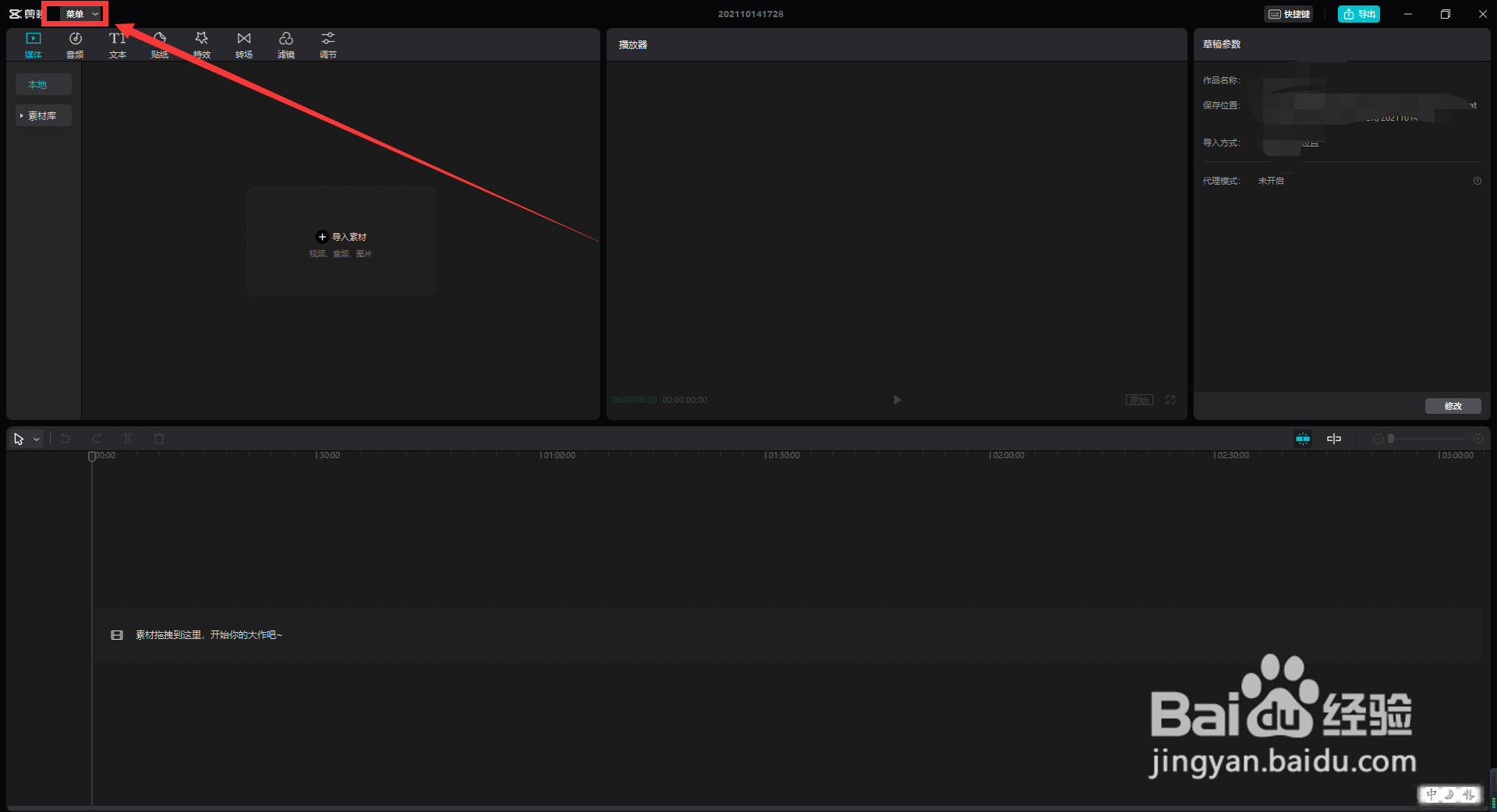Click the 中 input method indicator
Viewport: 1497px width, 812px height.
pyautogui.click(x=1431, y=794)
